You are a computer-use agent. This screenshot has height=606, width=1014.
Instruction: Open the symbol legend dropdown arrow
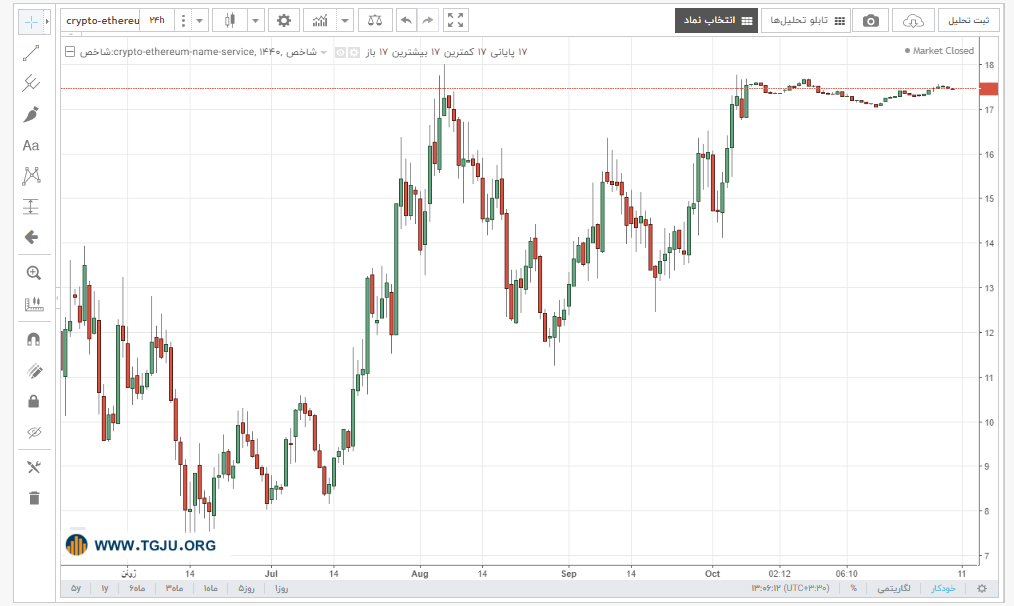click(x=324, y=52)
